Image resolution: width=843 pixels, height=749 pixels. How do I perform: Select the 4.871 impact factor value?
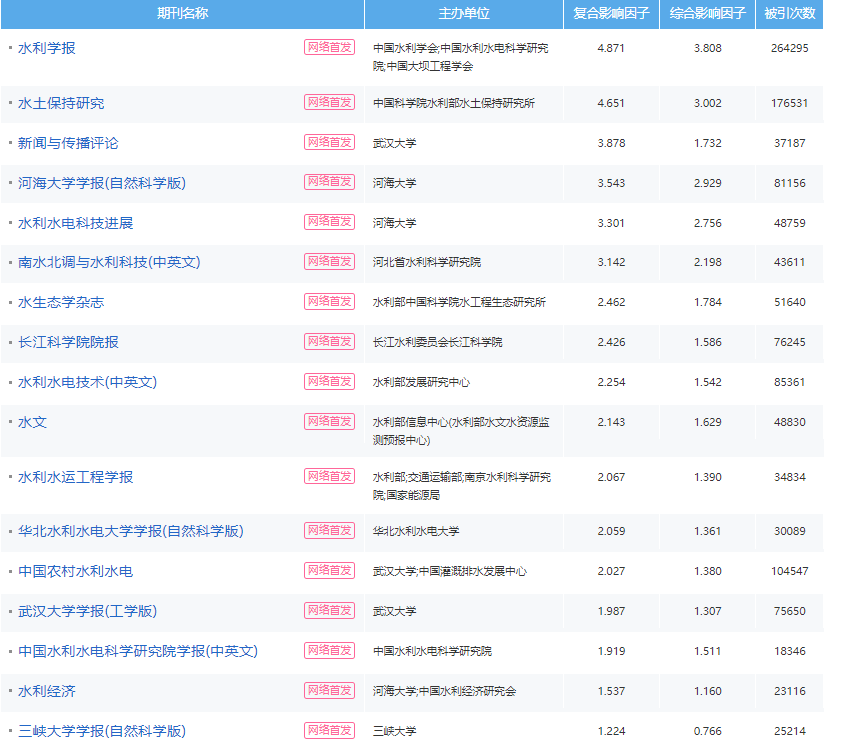(611, 48)
